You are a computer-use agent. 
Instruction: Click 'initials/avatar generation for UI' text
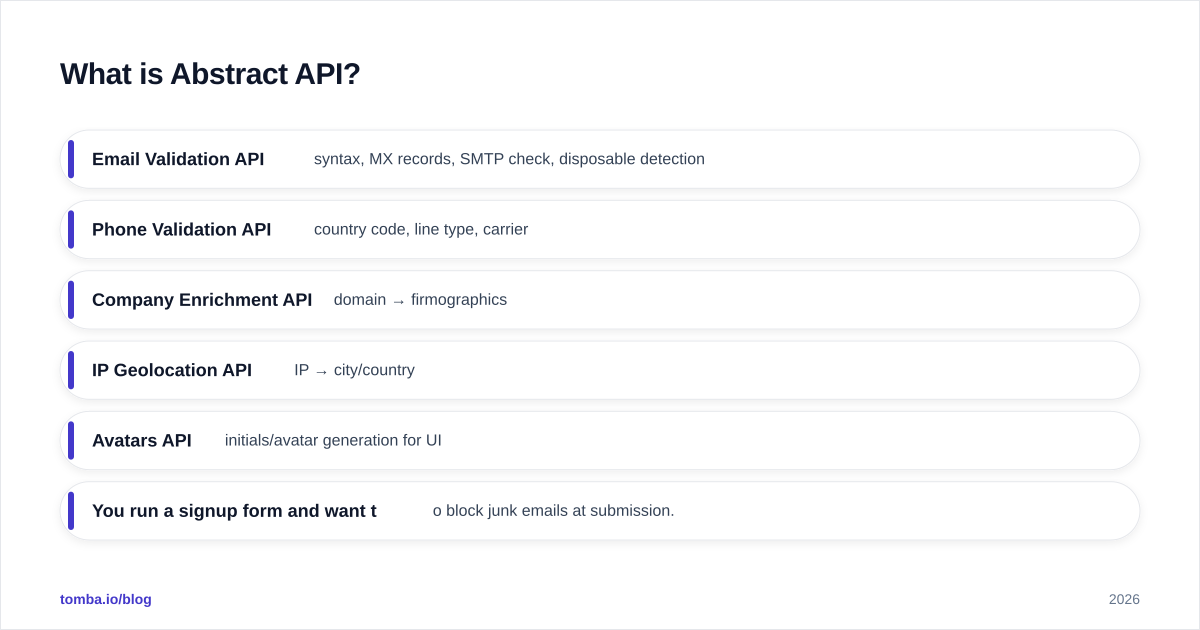[x=333, y=440]
